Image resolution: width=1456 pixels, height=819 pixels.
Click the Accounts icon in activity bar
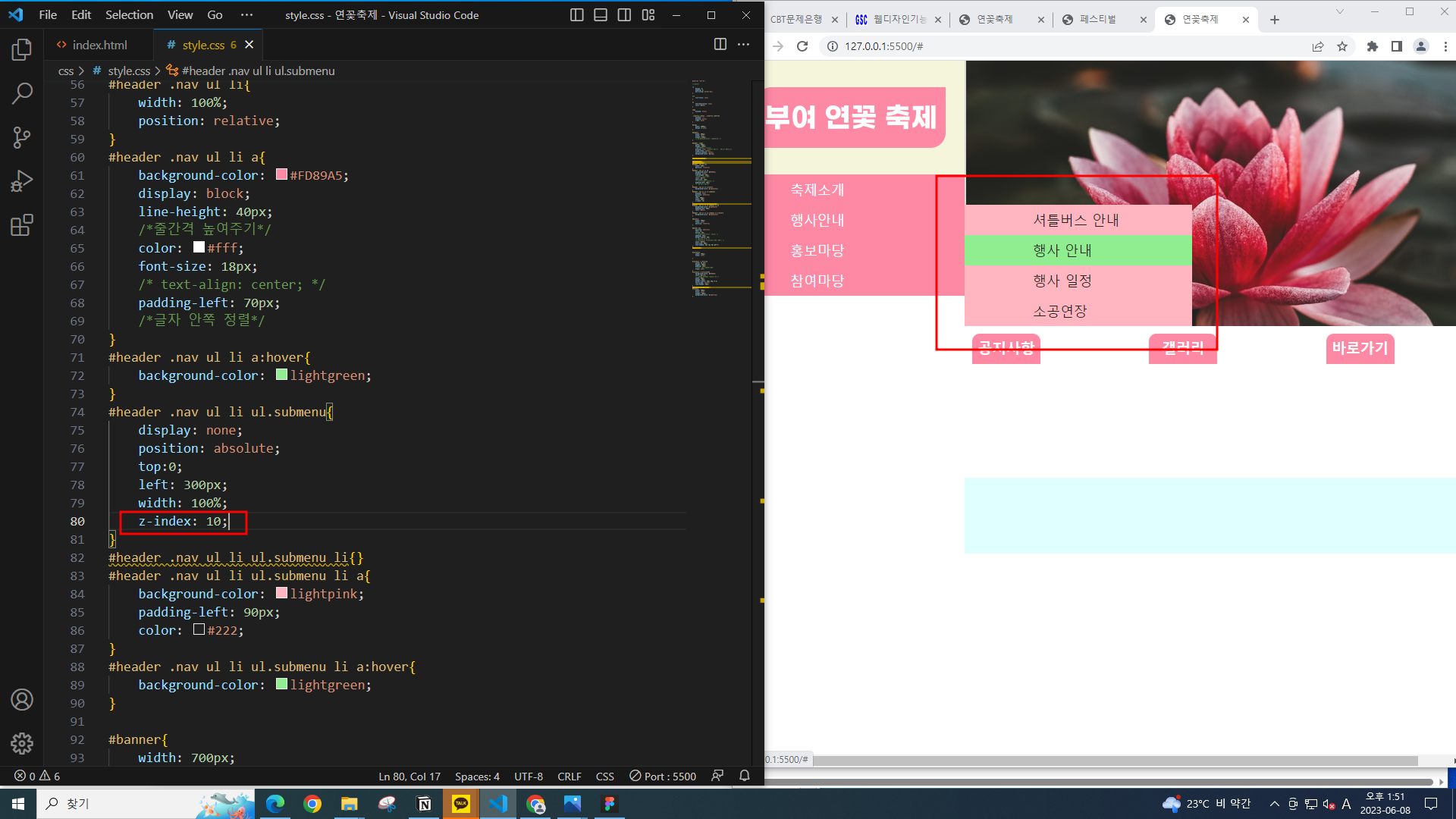(x=22, y=699)
